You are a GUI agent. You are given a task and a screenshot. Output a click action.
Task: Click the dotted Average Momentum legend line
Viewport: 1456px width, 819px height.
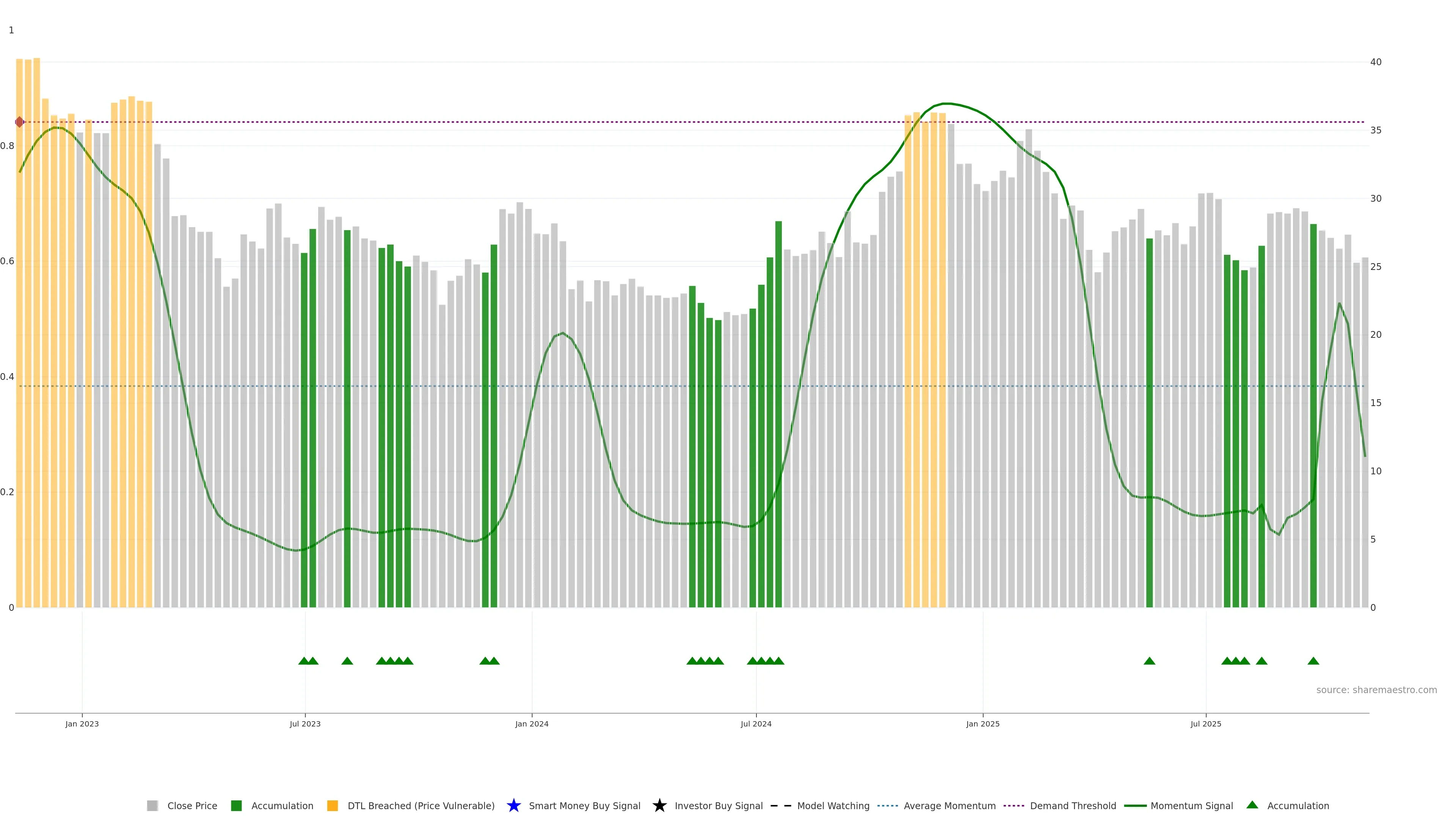tap(887, 805)
